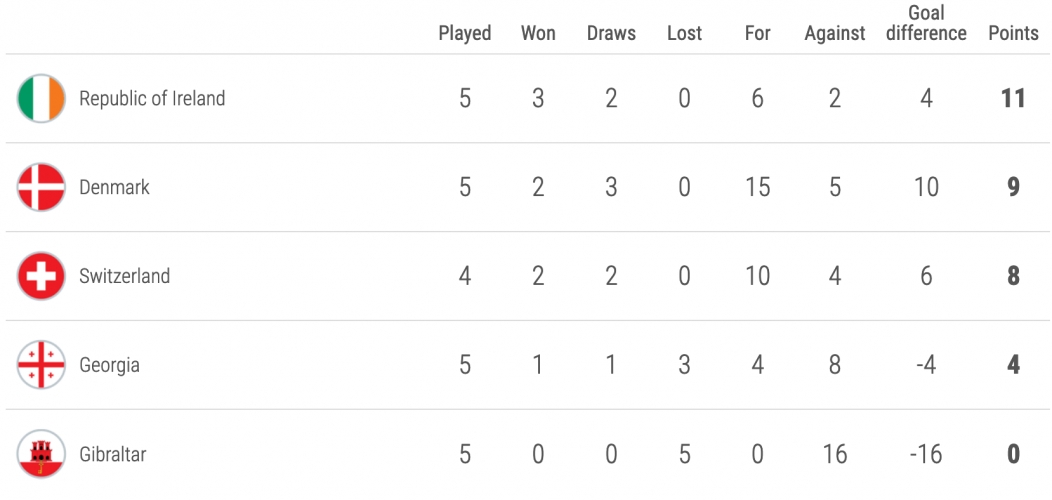Select Gibraltar's -16 goal difference cell
1052x500 pixels.
point(927,454)
